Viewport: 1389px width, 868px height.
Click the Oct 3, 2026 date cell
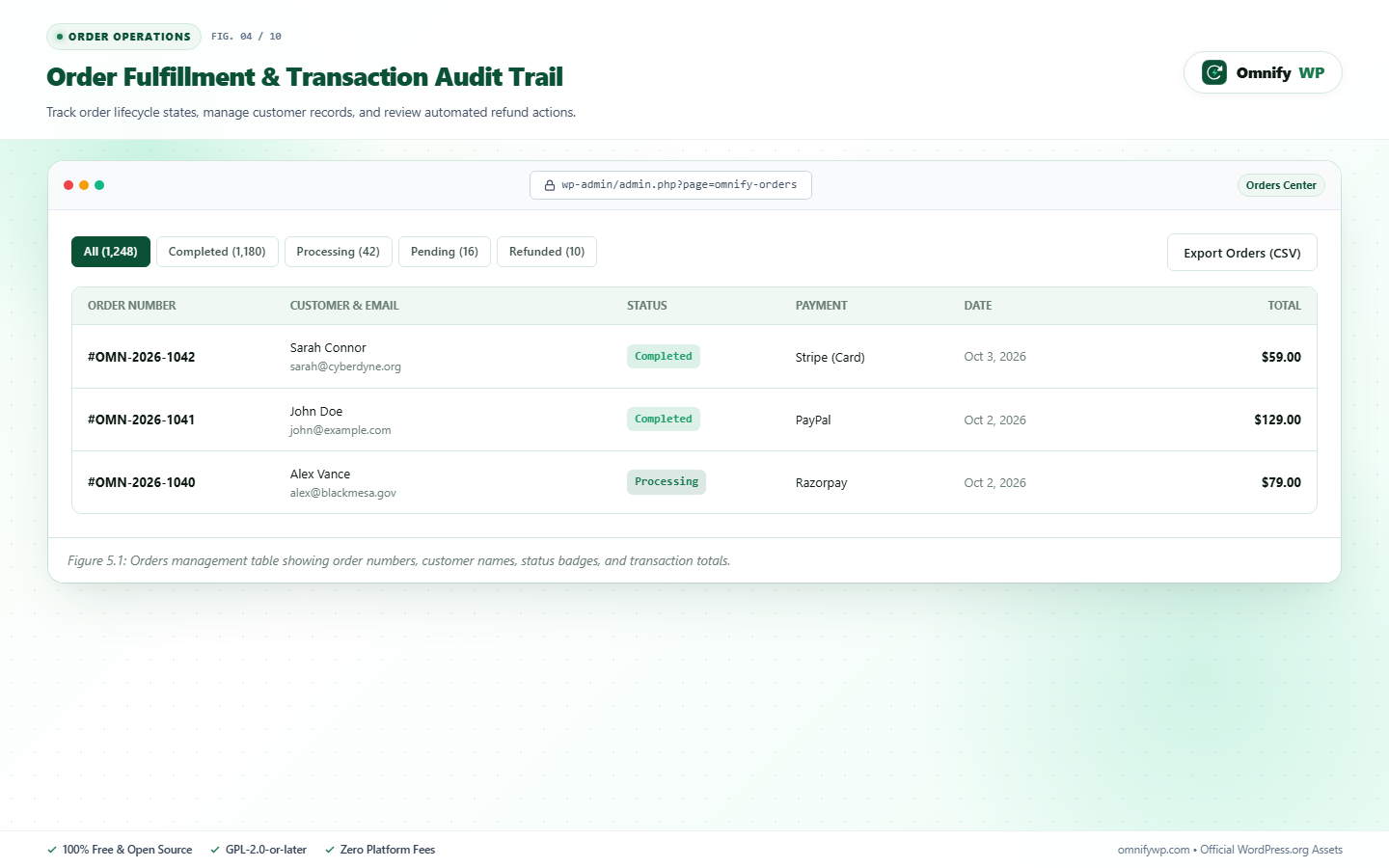(995, 357)
